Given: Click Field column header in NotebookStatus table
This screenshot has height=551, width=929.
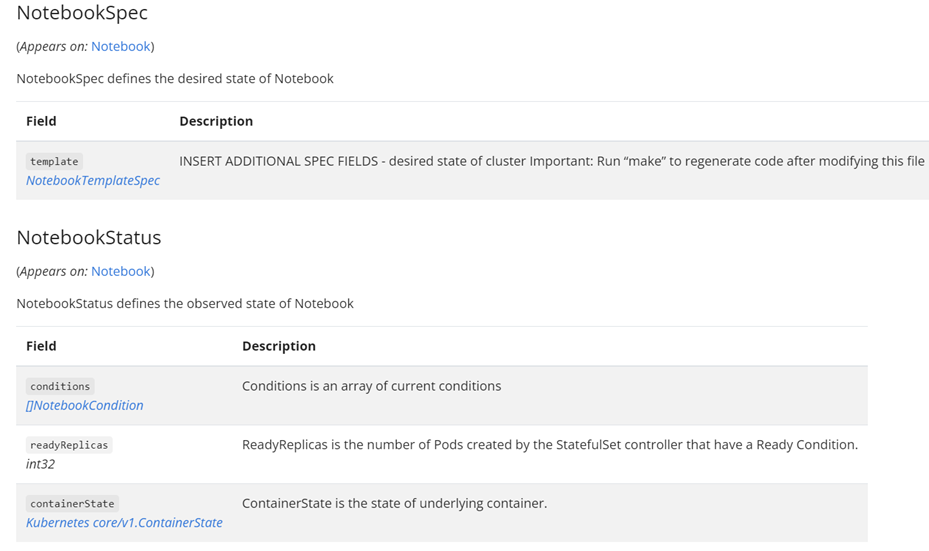Looking at the screenshot, I should click(41, 346).
